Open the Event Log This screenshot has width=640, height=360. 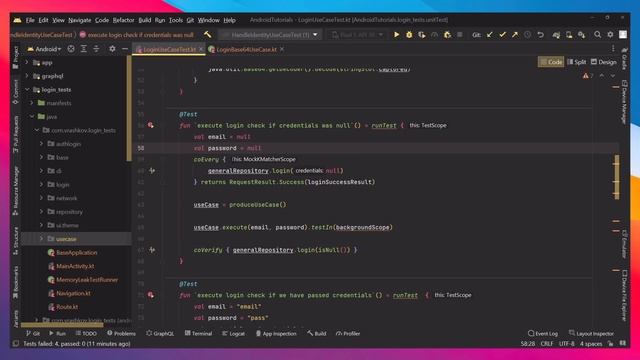tap(543, 333)
